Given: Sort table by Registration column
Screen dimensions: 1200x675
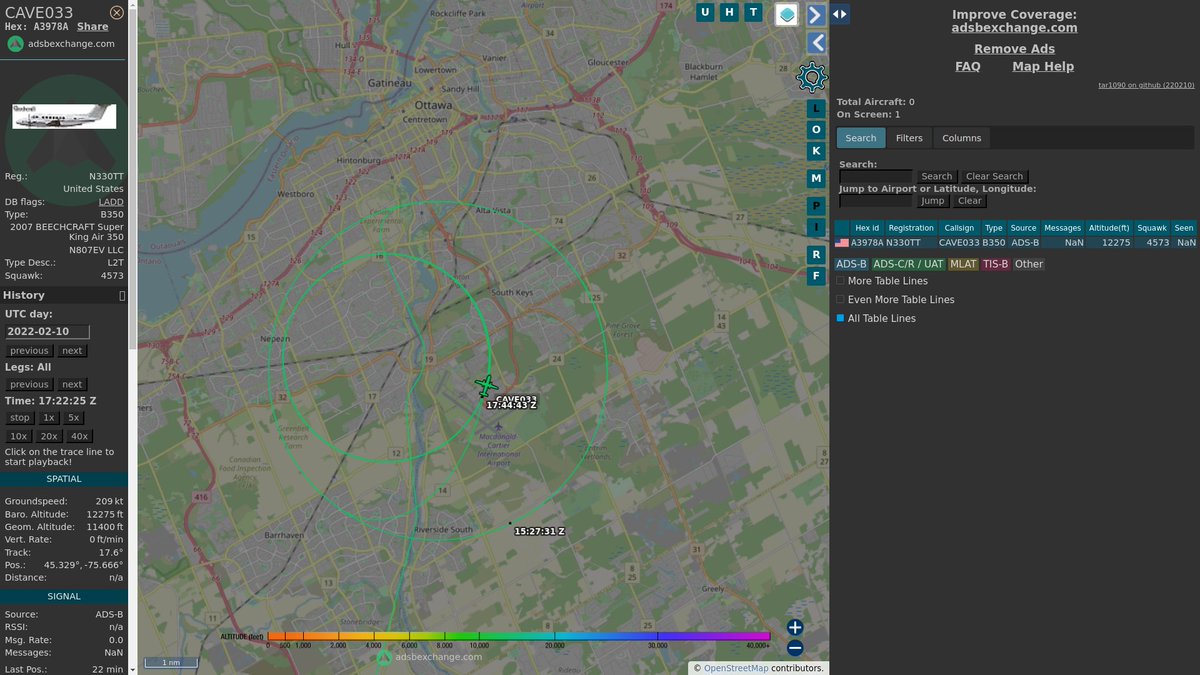Looking at the screenshot, I should pyautogui.click(x=911, y=228).
